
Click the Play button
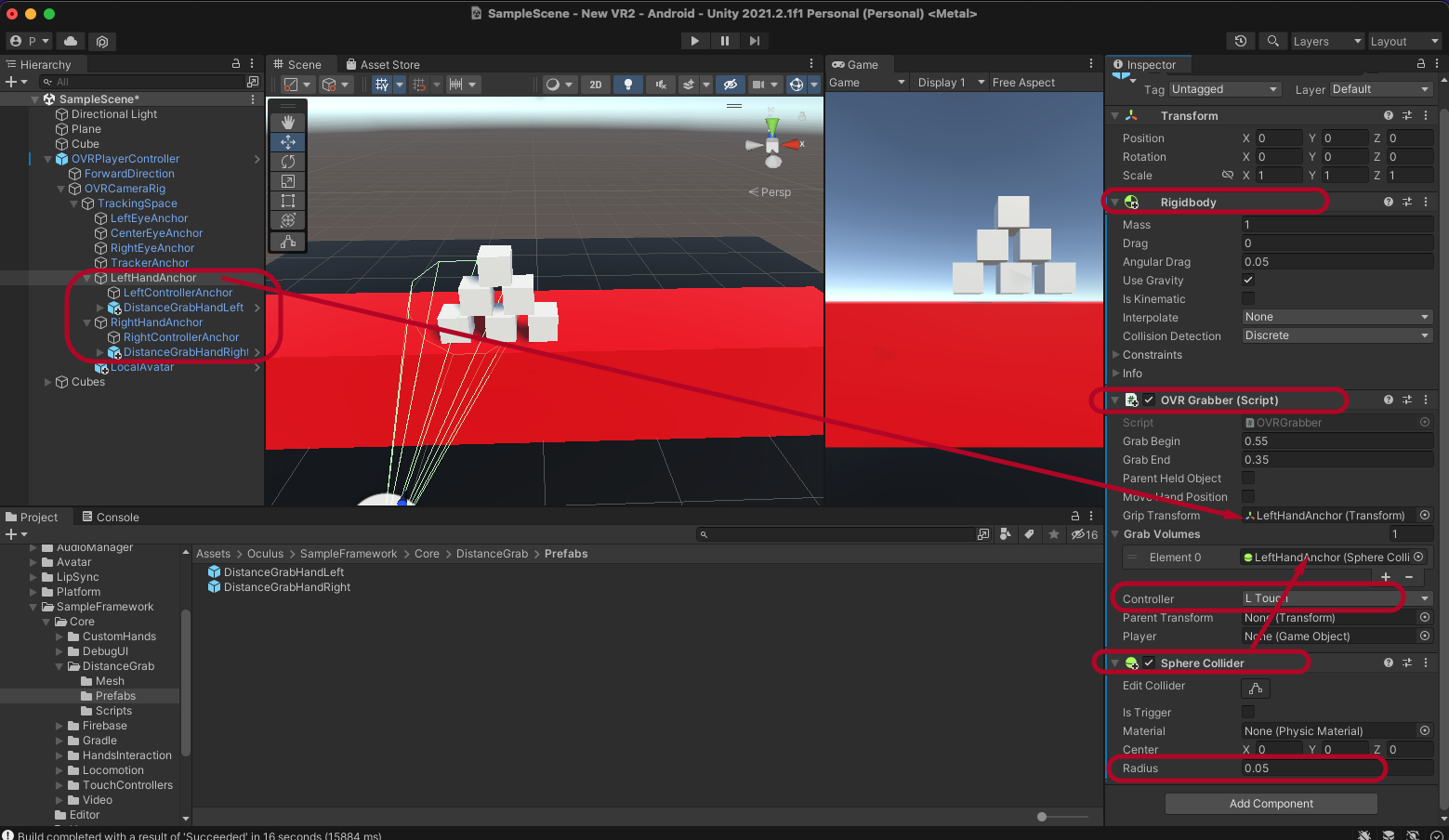[x=694, y=41]
